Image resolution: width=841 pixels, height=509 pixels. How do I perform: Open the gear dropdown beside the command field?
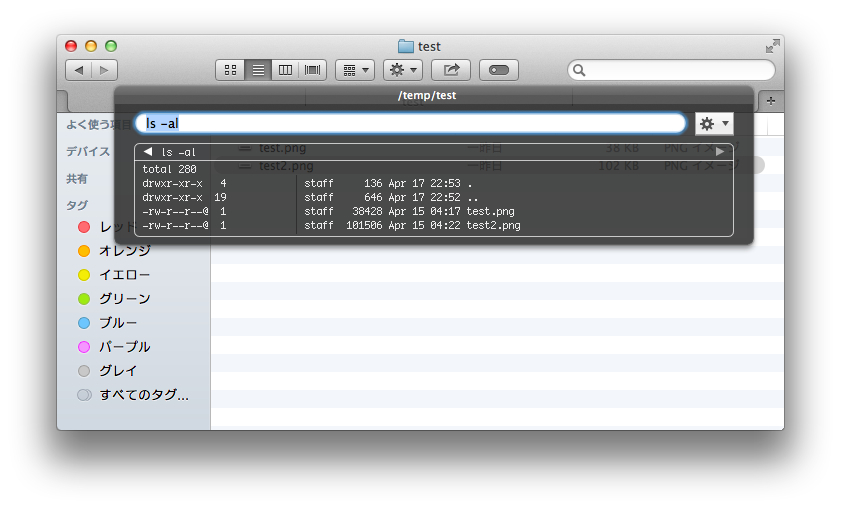pos(714,124)
